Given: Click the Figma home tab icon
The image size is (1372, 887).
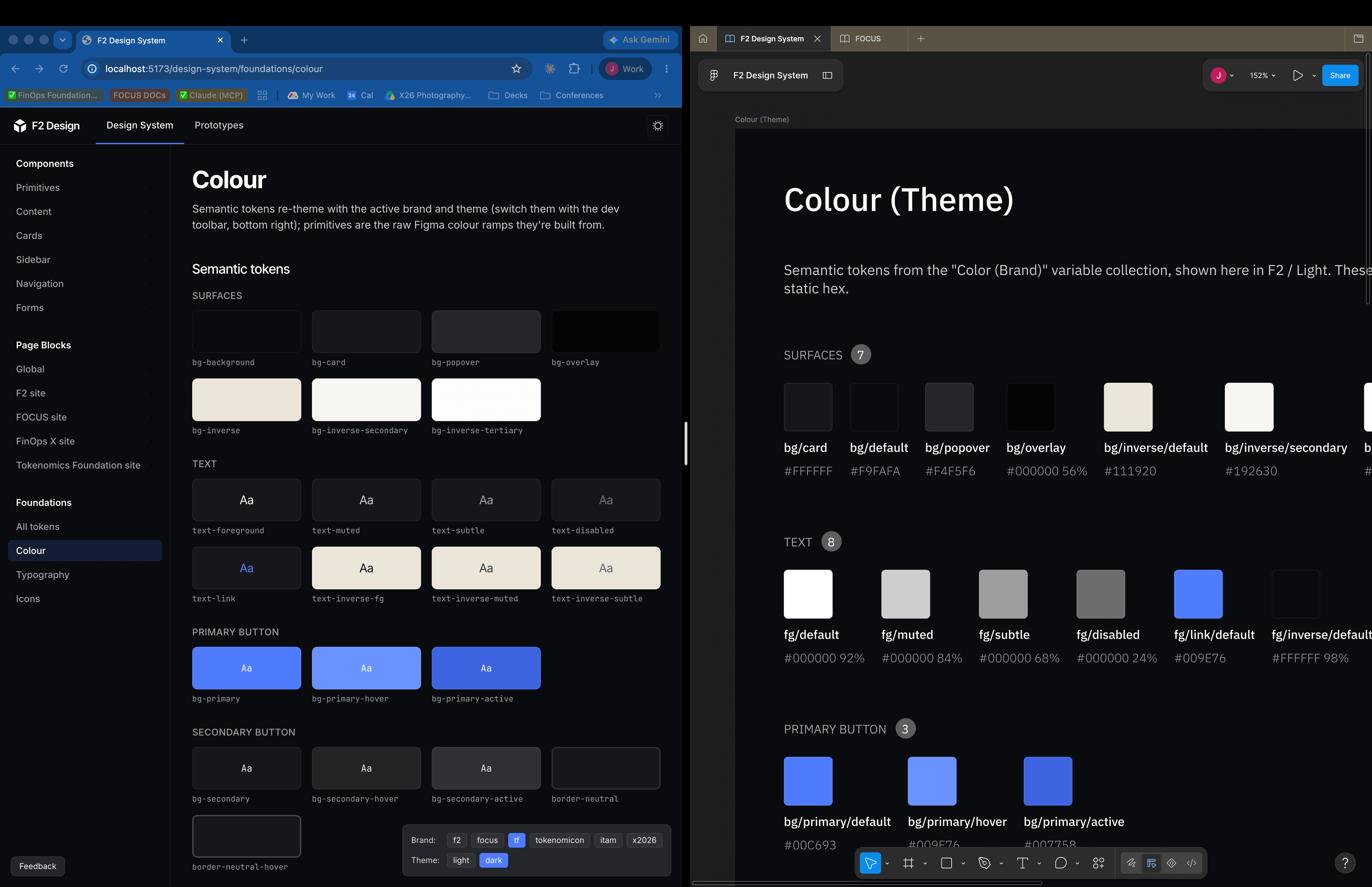Looking at the screenshot, I should [x=703, y=39].
